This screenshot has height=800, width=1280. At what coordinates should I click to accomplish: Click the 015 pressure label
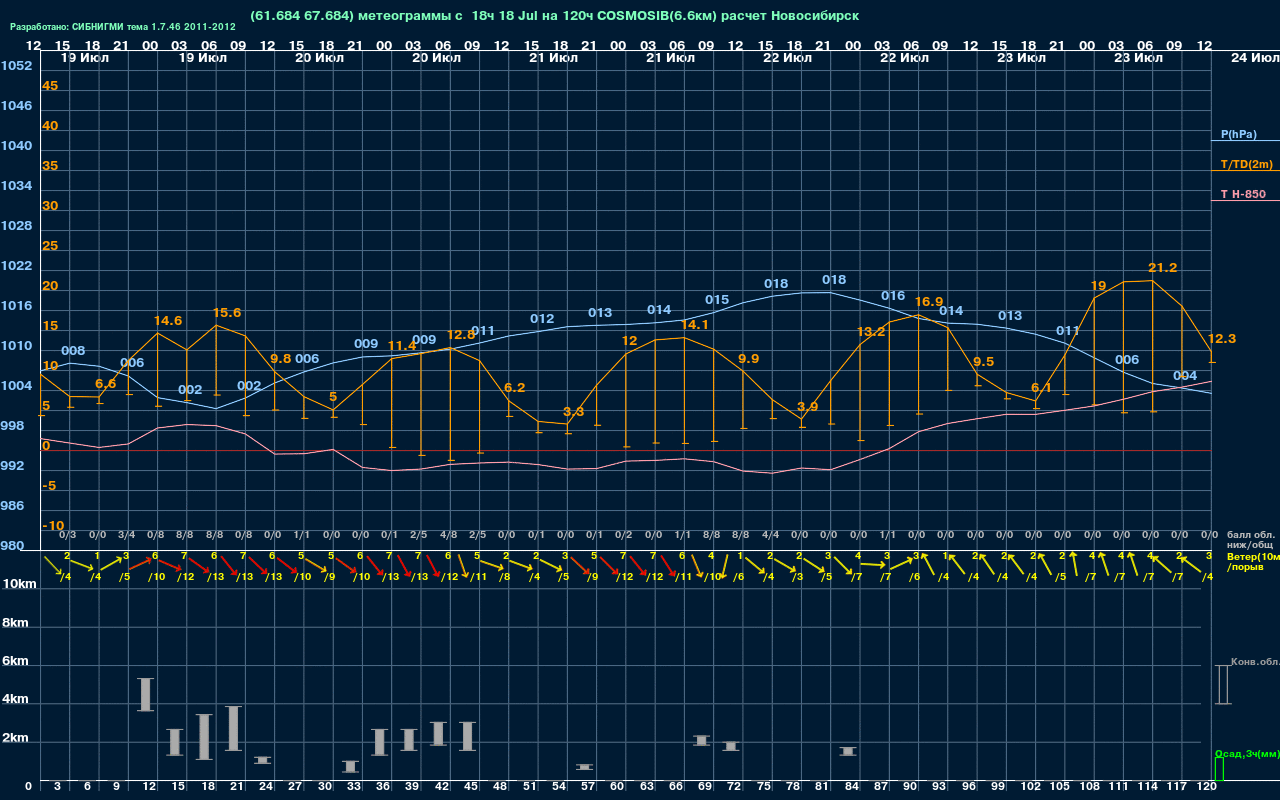tap(717, 300)
